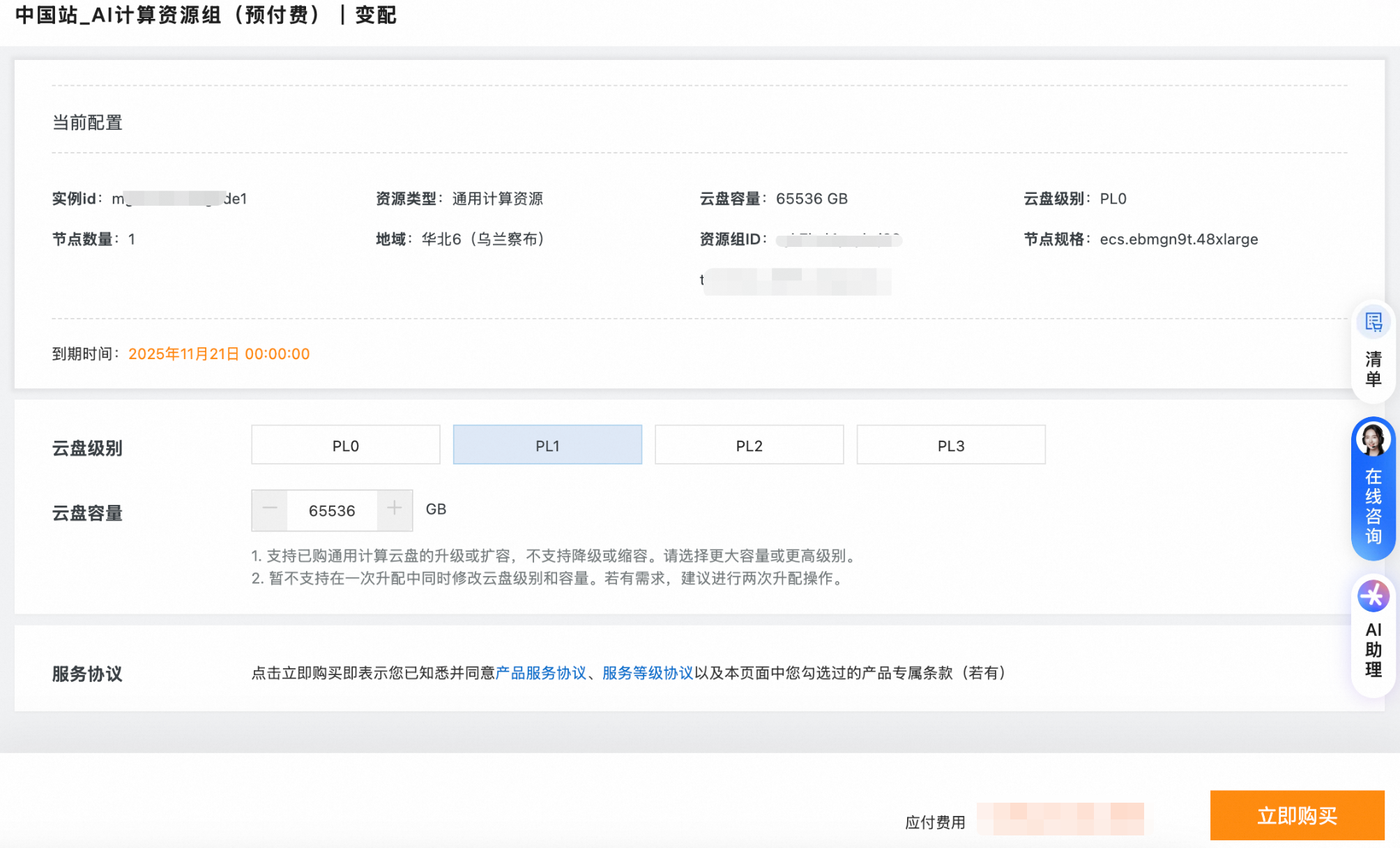Click the AI助理 text label

1373,650
